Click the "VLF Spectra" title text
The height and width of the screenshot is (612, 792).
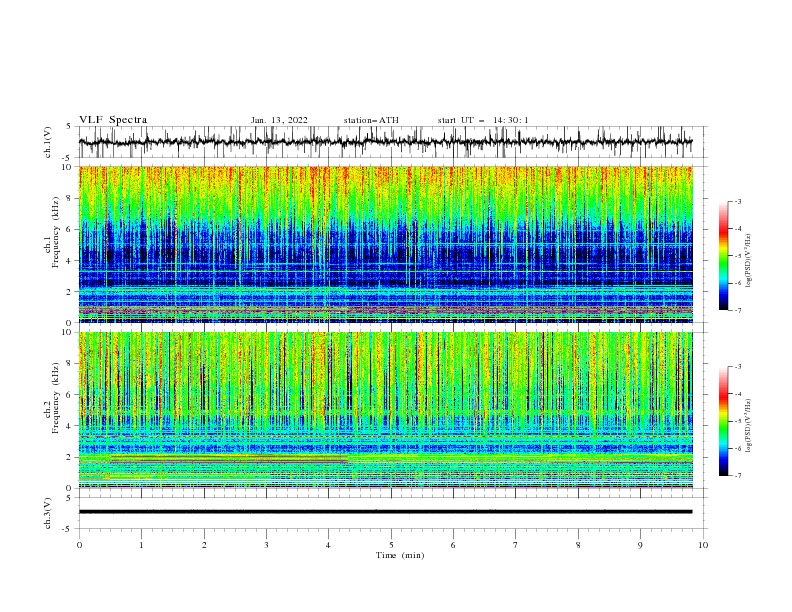tap(113, 120)
